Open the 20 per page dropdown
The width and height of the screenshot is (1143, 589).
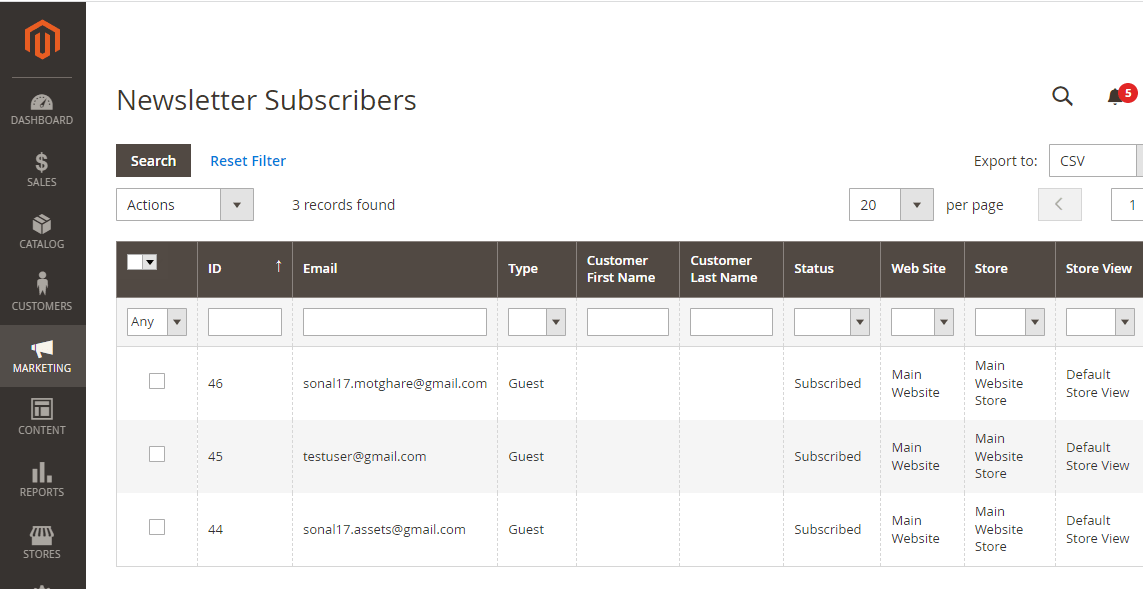[x=892, y=205]
